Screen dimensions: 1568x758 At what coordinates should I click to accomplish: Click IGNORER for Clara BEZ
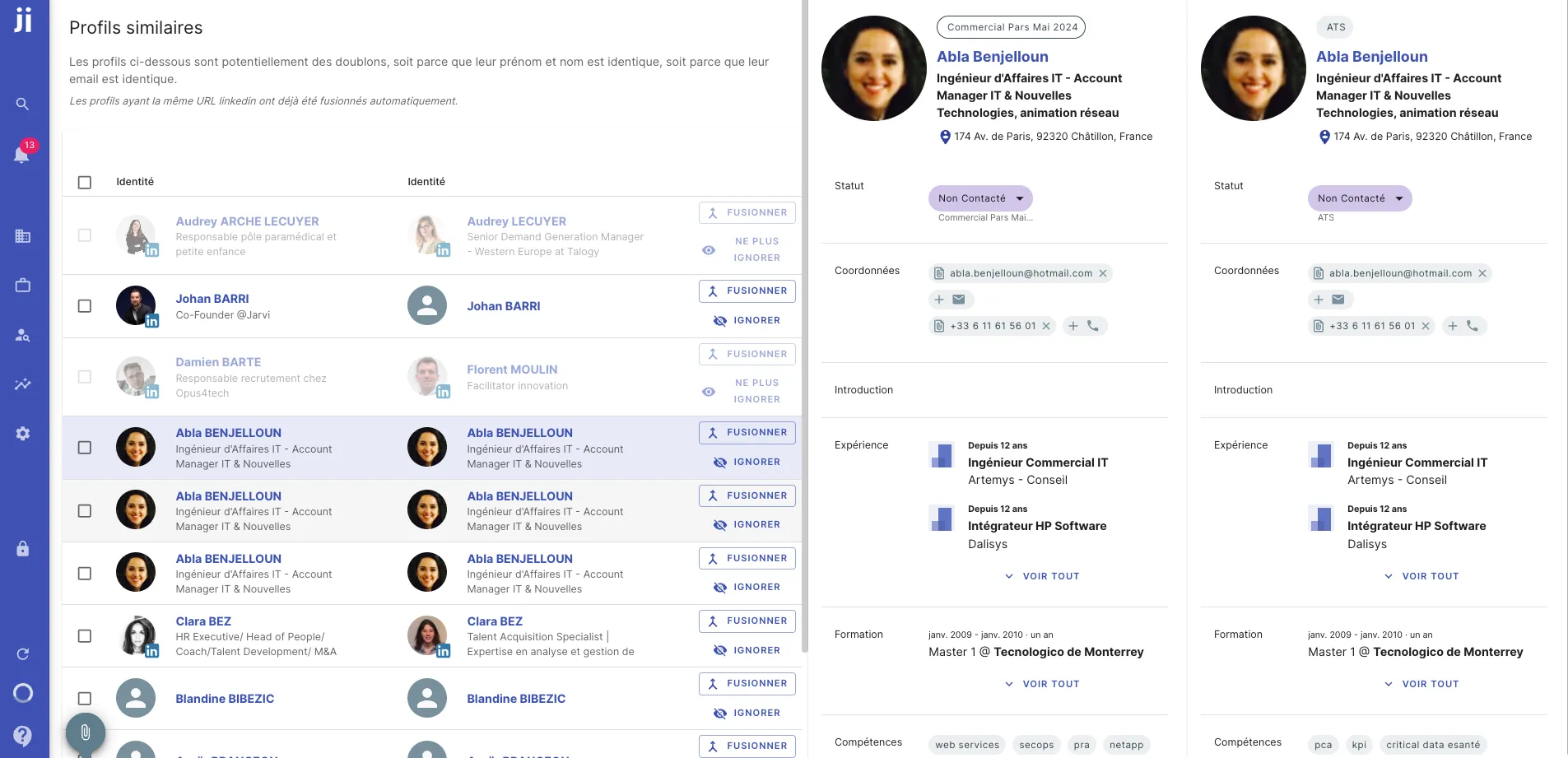click(x=747, y=650)
